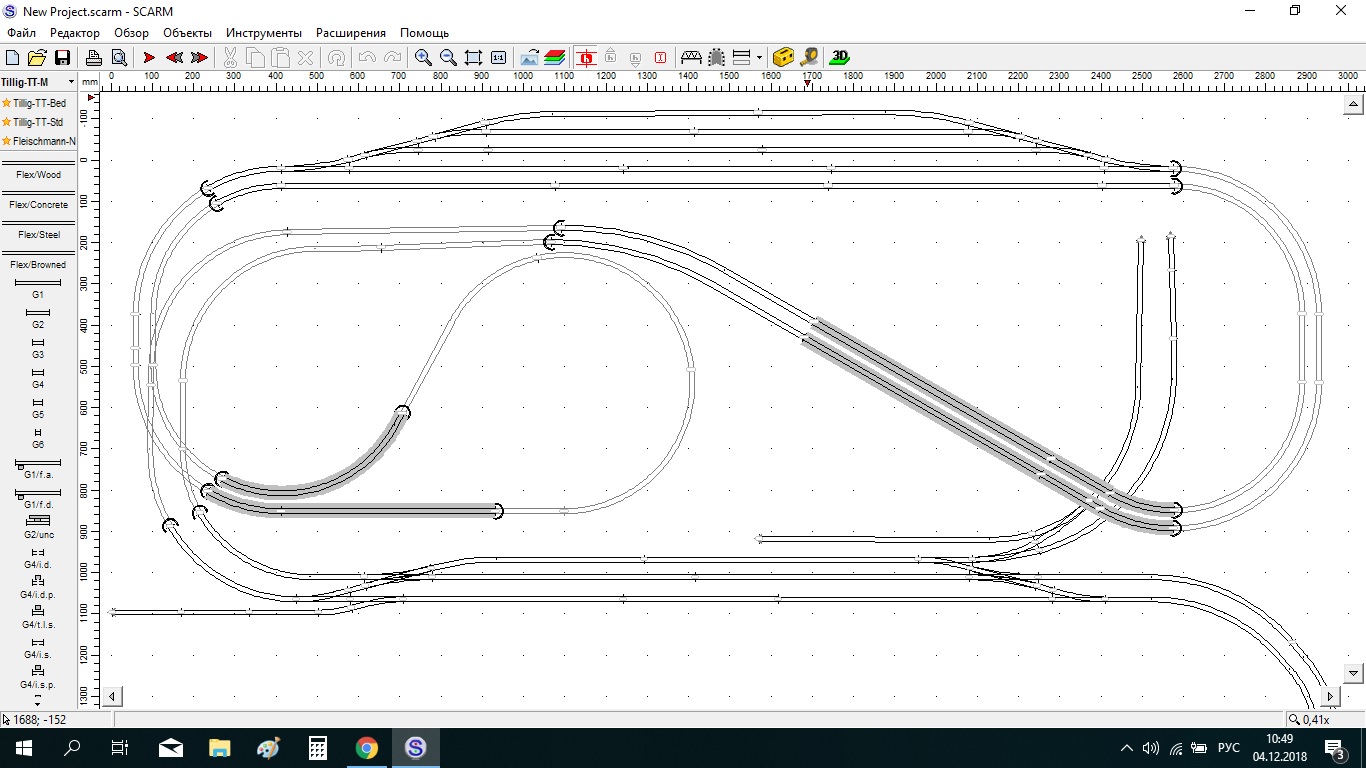The height and width of the screenshot is (768, 1366).
Task: Toggle the 1:1 scale view button
Action: tap(498, 58)
